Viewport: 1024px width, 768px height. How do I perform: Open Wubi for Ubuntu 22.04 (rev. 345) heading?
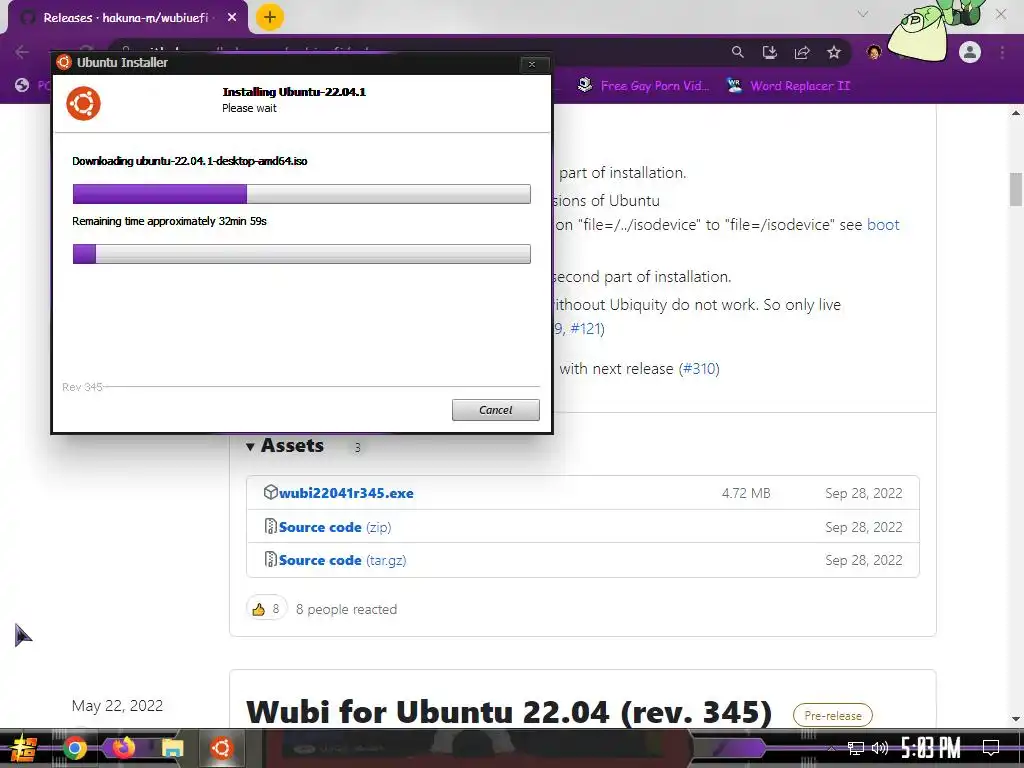click(x=509, y=712)
